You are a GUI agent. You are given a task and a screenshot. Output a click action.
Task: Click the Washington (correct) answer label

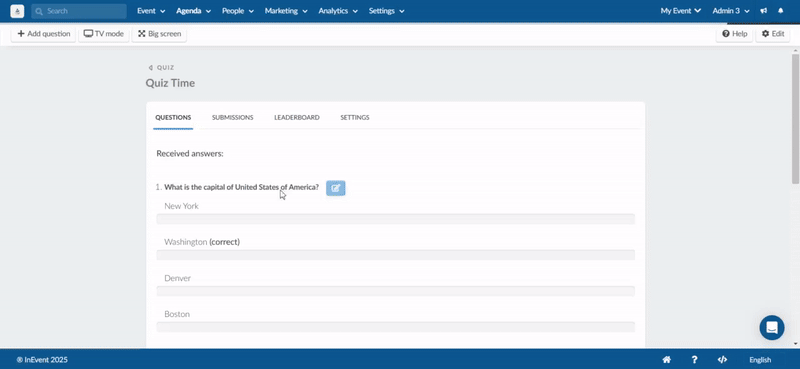pos(202,242)
